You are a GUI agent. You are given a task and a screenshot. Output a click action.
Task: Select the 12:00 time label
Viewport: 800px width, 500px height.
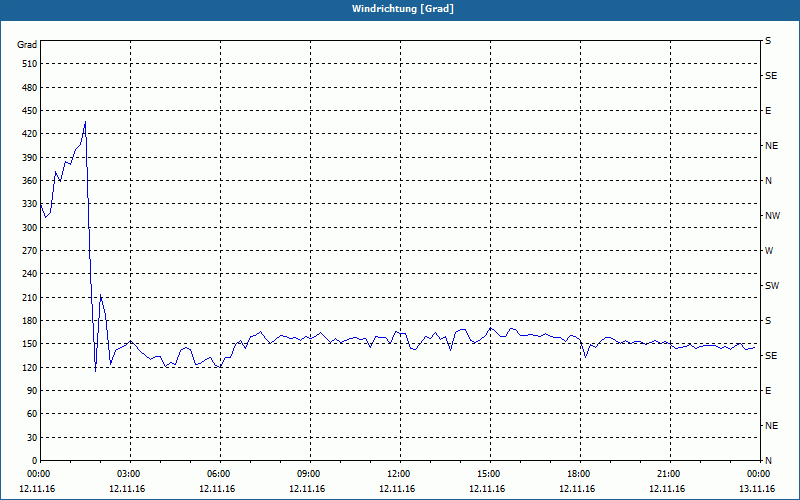[x=398, y=474]
